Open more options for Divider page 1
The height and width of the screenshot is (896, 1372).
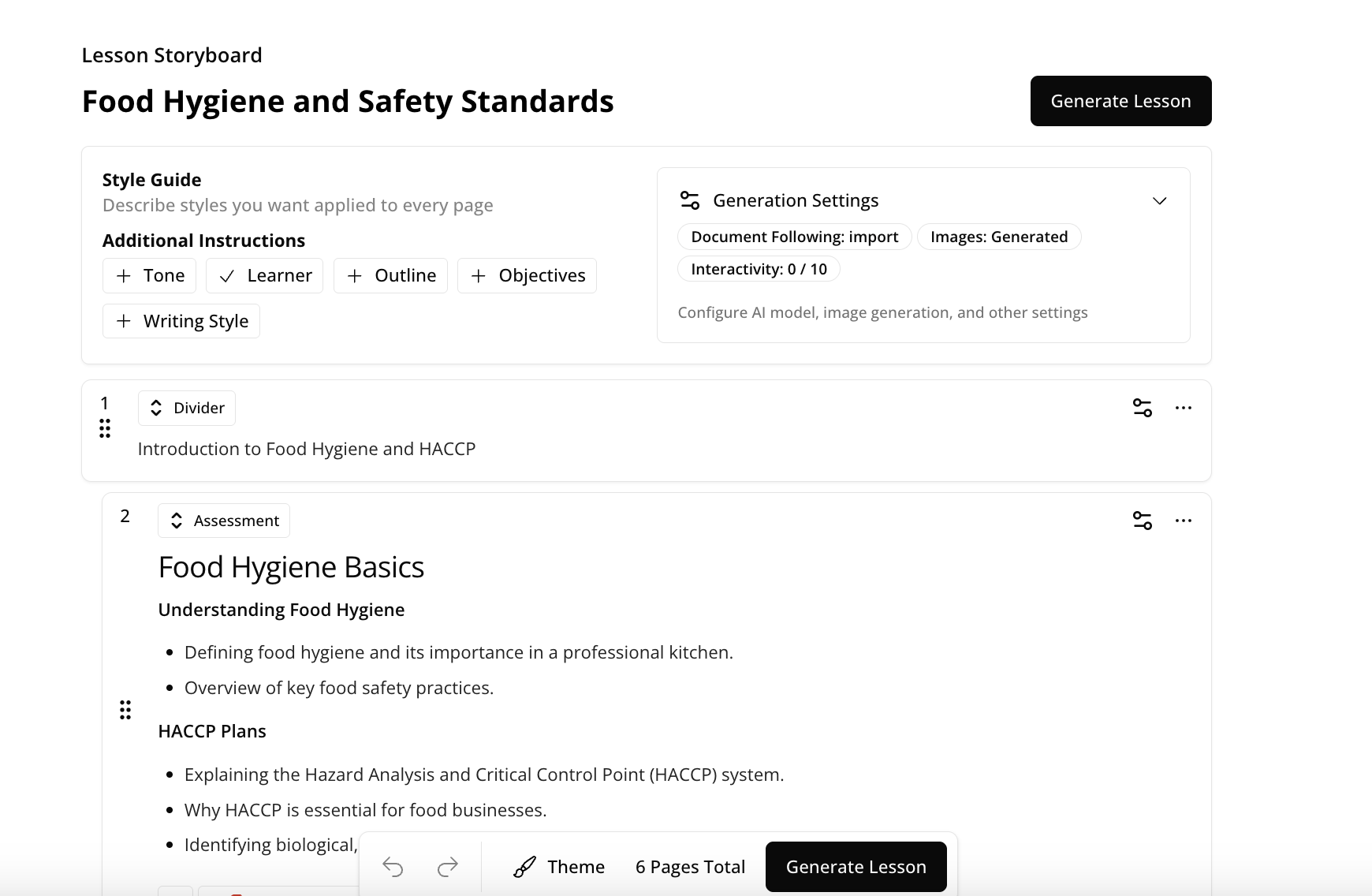[x=1183, y=408]
